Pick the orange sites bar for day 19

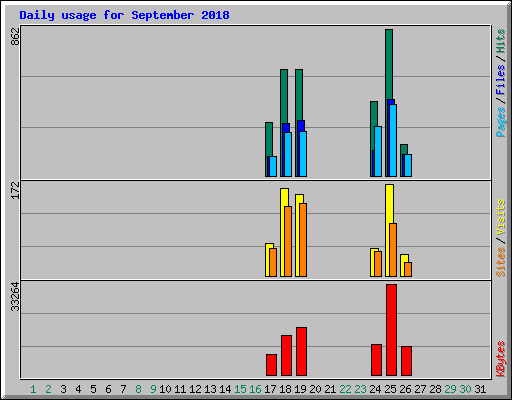tap(303, 240)
